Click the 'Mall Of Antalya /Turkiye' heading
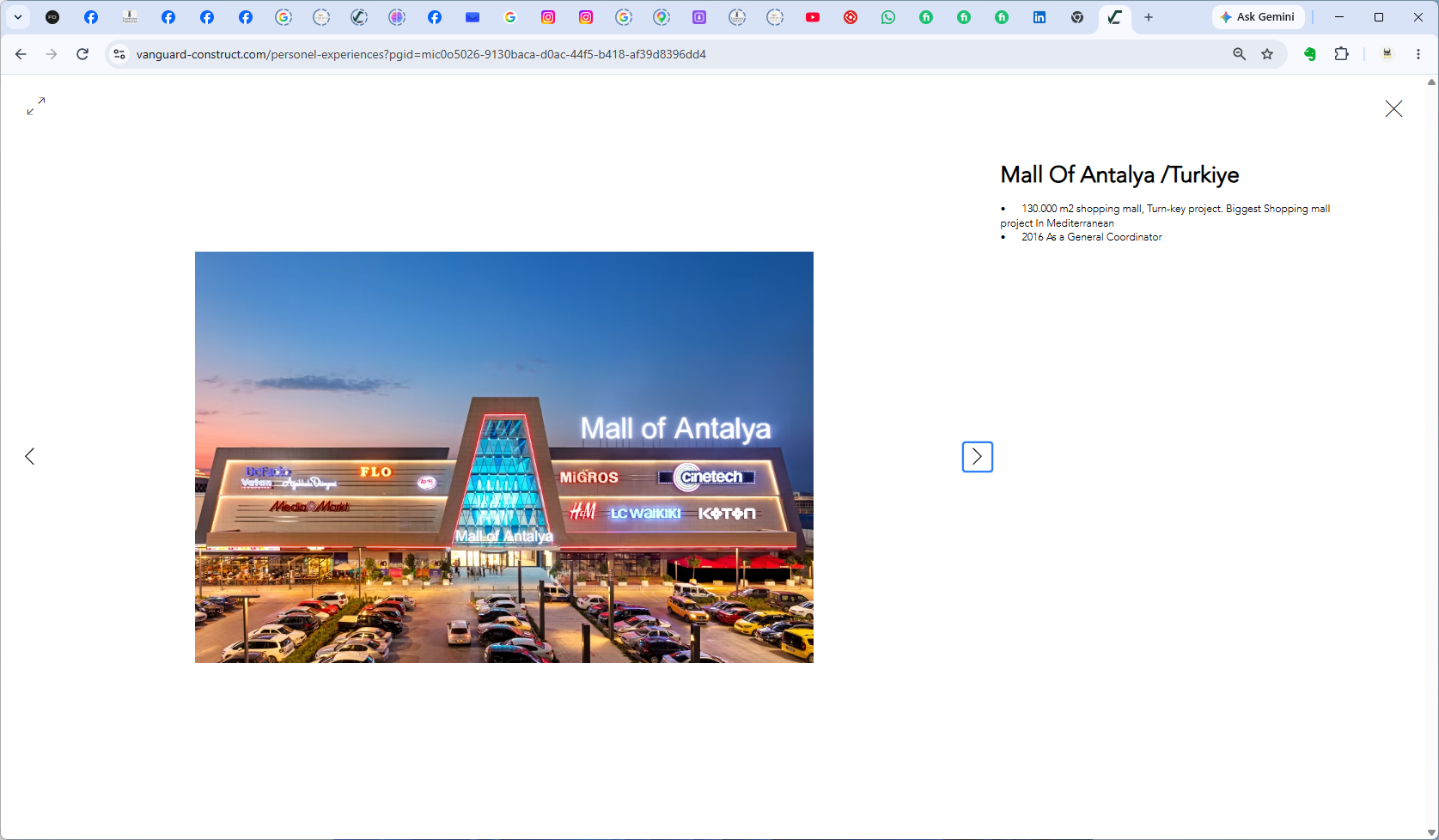Image resolution: width=1439 pixels, height=840 pixels. (x=1119, y=174)
